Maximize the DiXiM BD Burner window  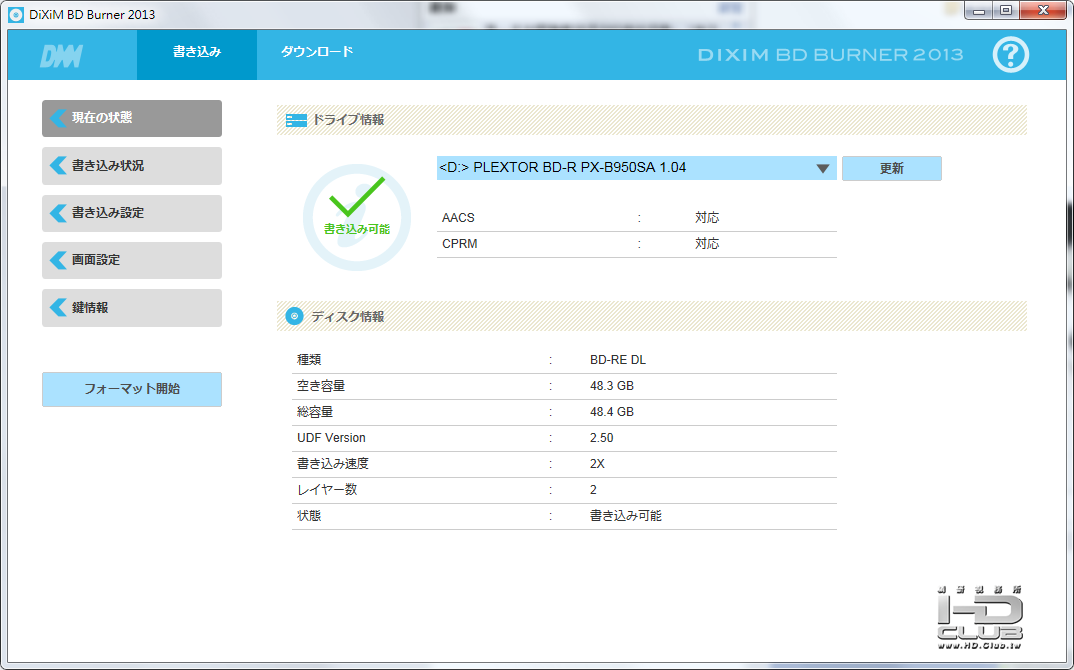click(1006, 11)
